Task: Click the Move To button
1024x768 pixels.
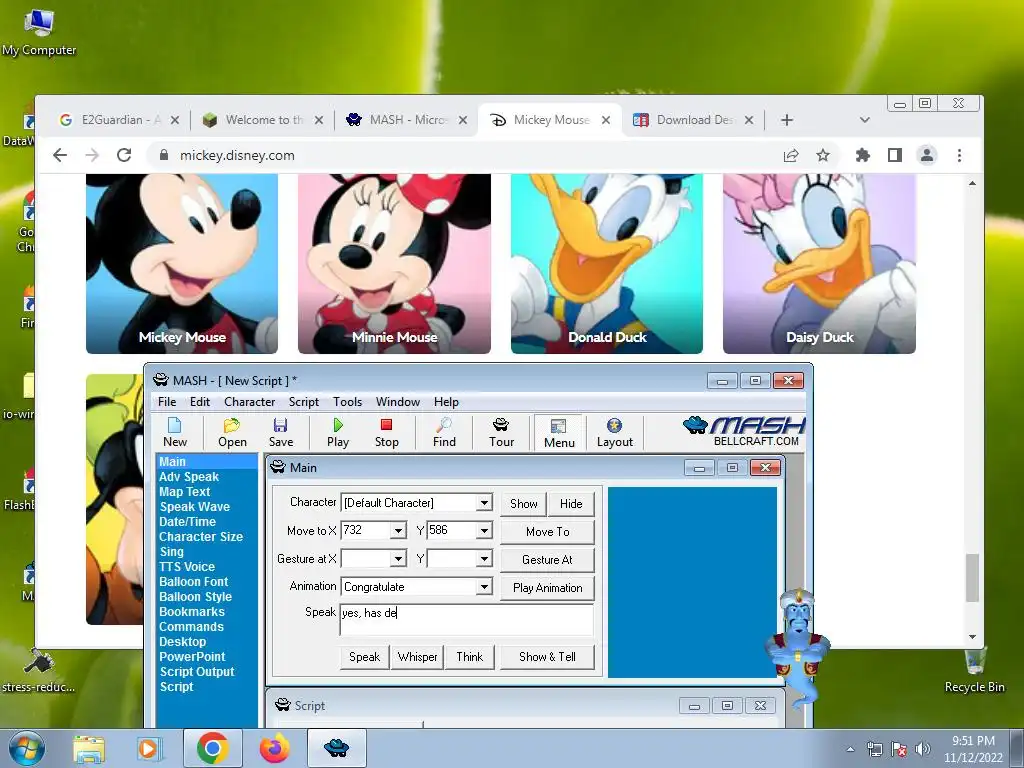Action: point(547,532)
